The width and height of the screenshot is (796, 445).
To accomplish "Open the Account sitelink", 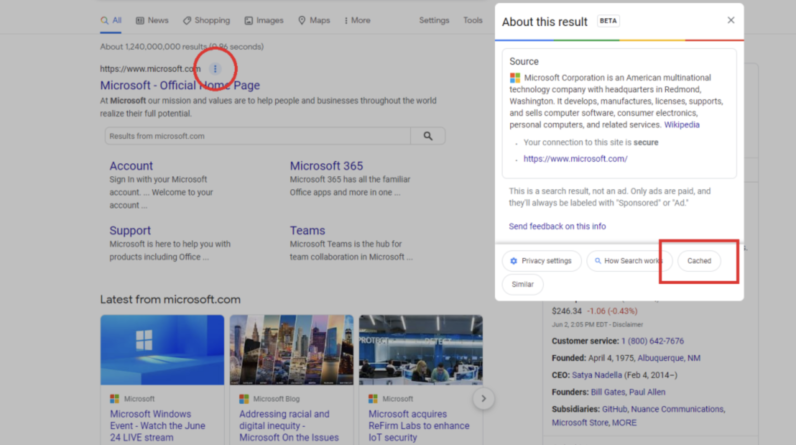I will click(x=131, y=166).
